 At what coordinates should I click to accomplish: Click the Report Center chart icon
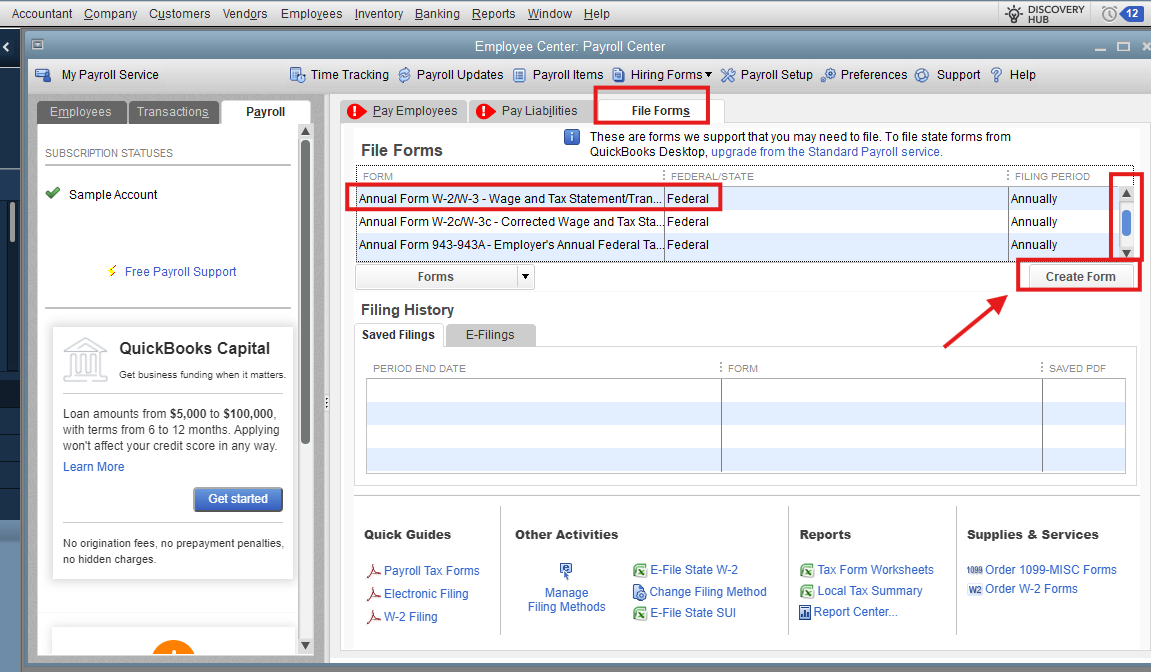click(x=805, y=612)
